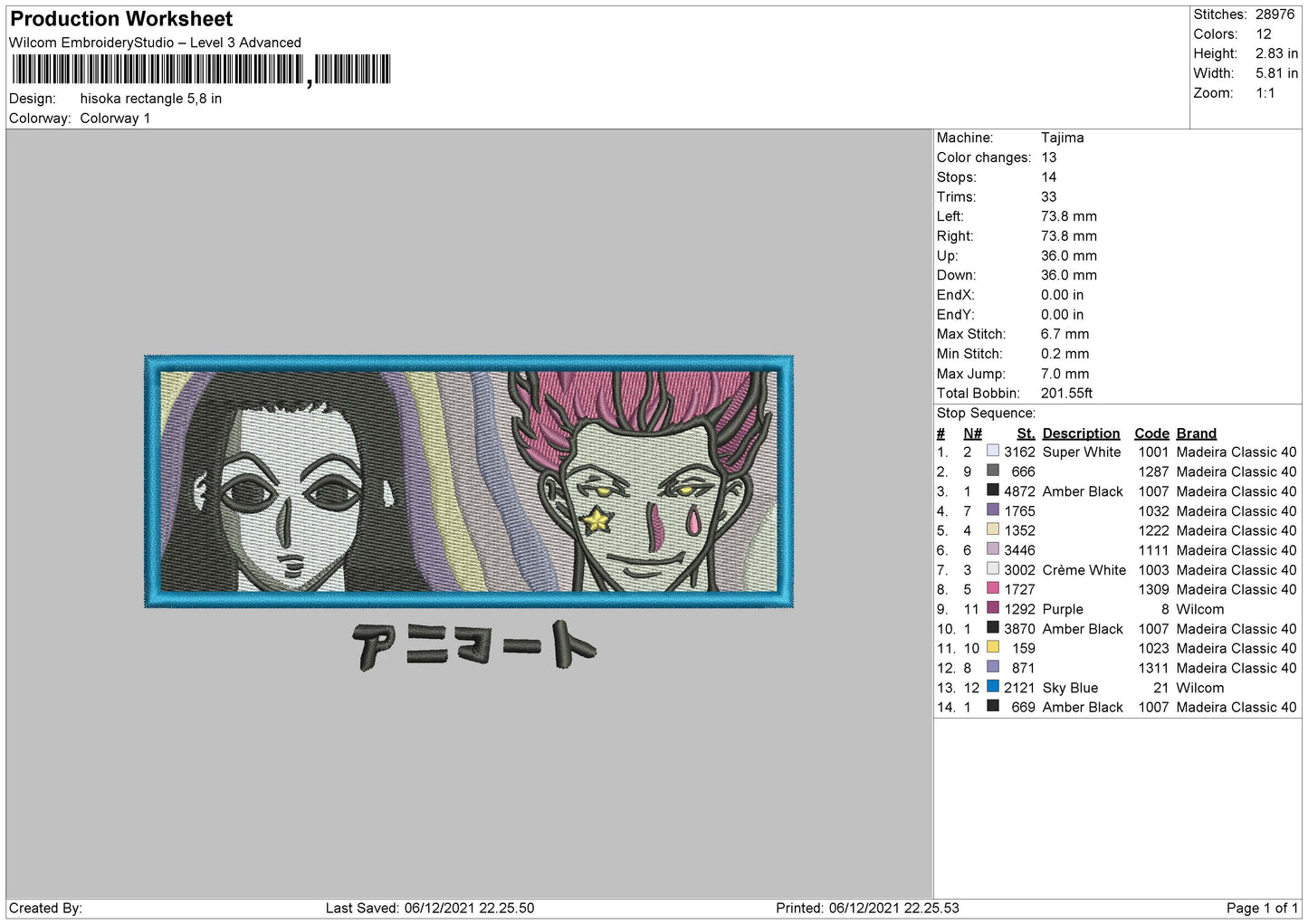The image size is (1308, 924).
Task: Click the 'Description' column header
Action: click(1081, 433)
